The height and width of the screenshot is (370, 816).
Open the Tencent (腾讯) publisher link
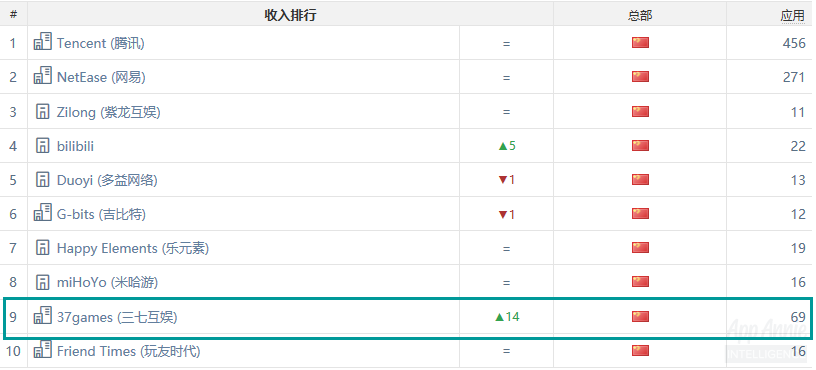pyautogui.click(x=100, y=43)
